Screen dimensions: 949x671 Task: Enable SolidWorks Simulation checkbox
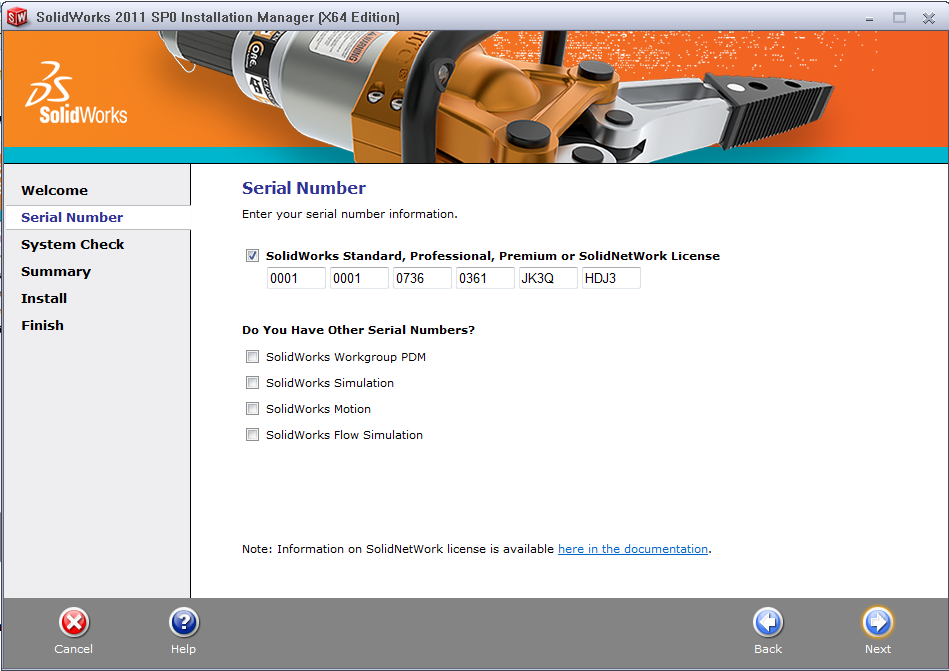tap(252, 383)
